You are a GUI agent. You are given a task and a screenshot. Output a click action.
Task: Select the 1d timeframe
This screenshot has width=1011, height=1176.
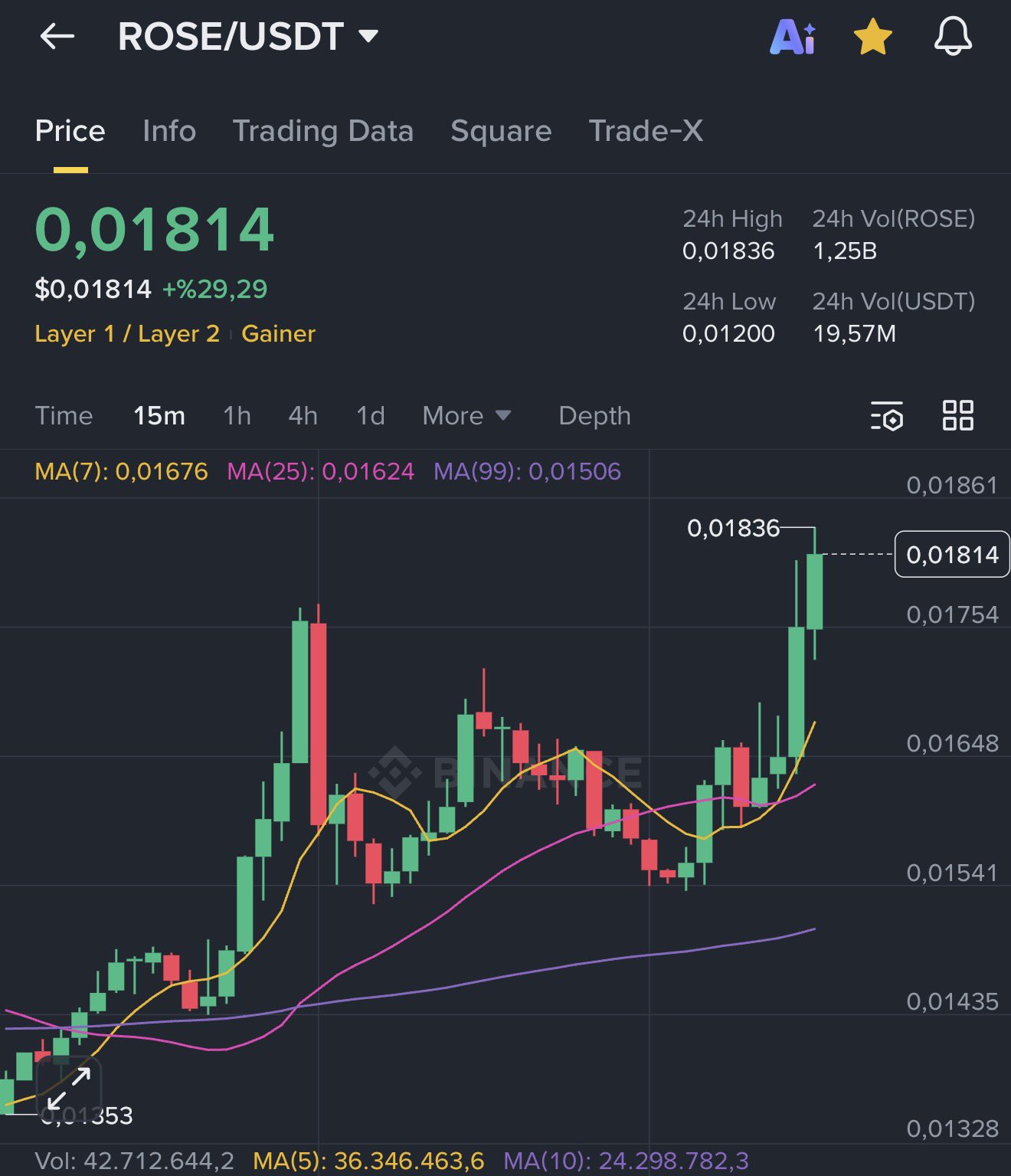[371, 416]
